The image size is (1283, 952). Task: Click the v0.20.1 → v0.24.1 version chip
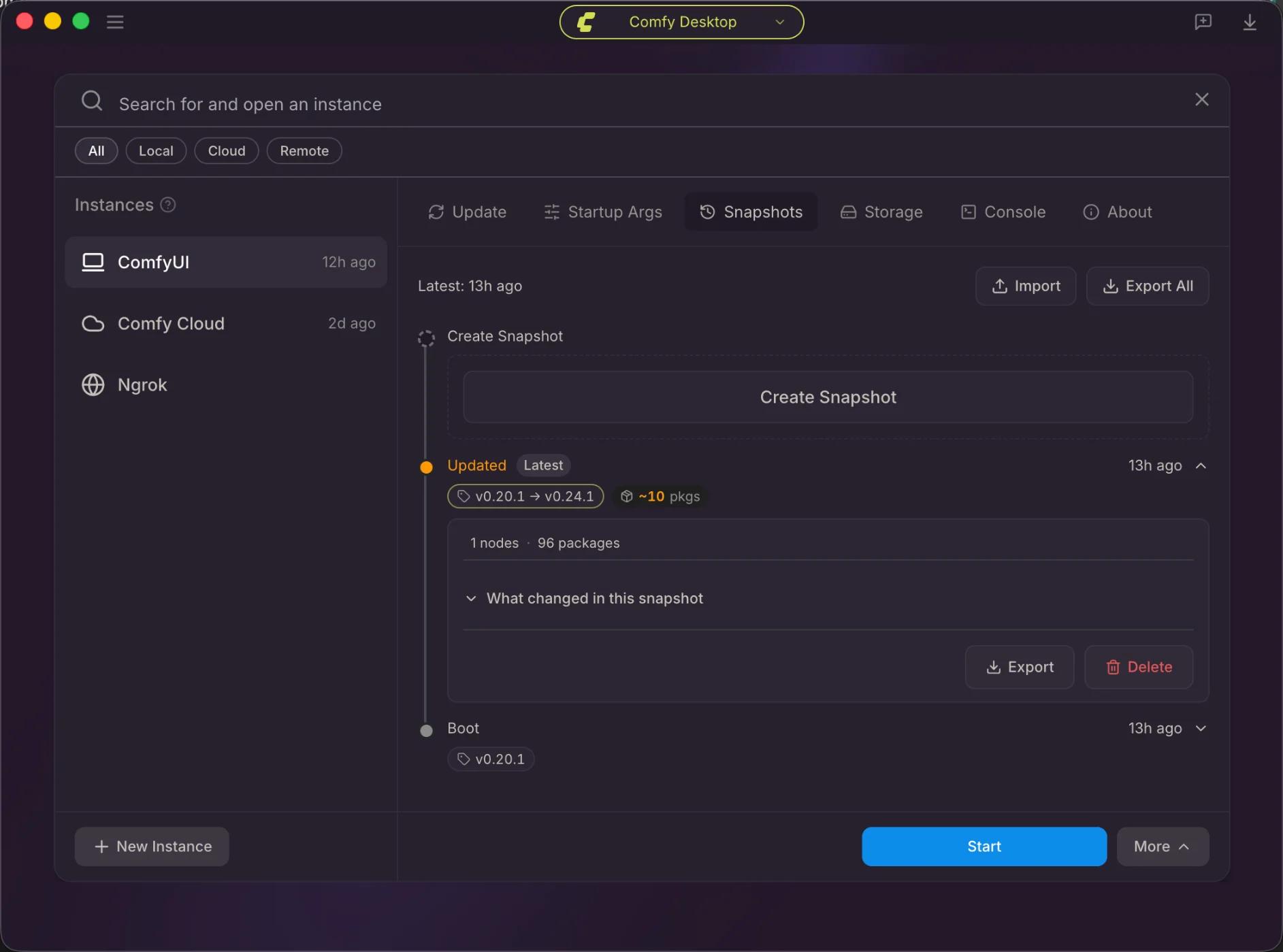525,496
